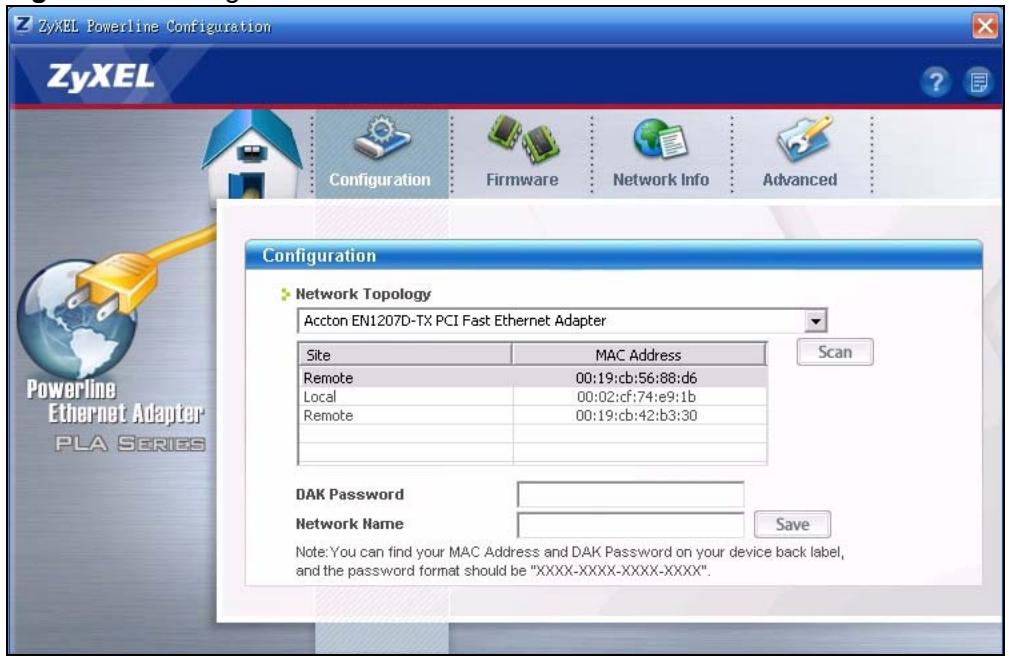Switch to the Configuration tab label
This screenshot has width=1009, height=656.
pyautogui.click(x=380, y=180)
